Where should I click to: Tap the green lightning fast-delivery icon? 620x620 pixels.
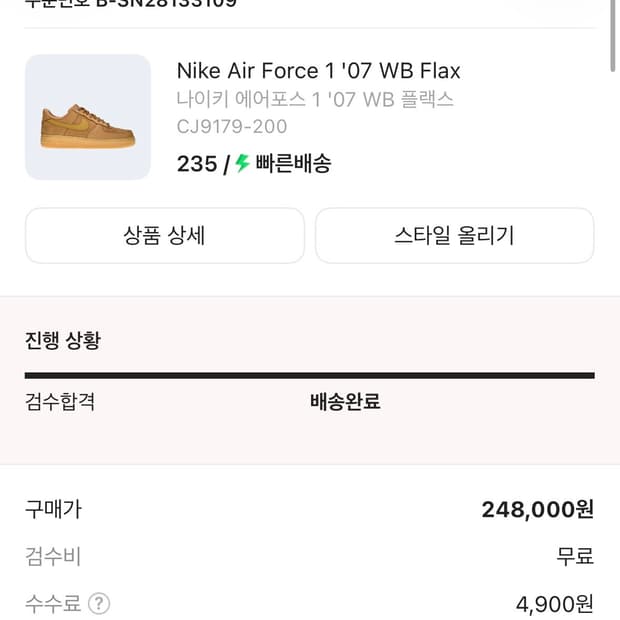(x=242, y=164)
